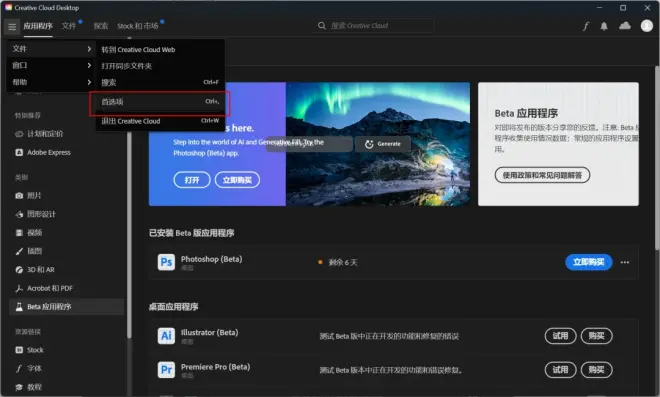
Task: Click the 视频 film icon
Action: coord(19,232)
